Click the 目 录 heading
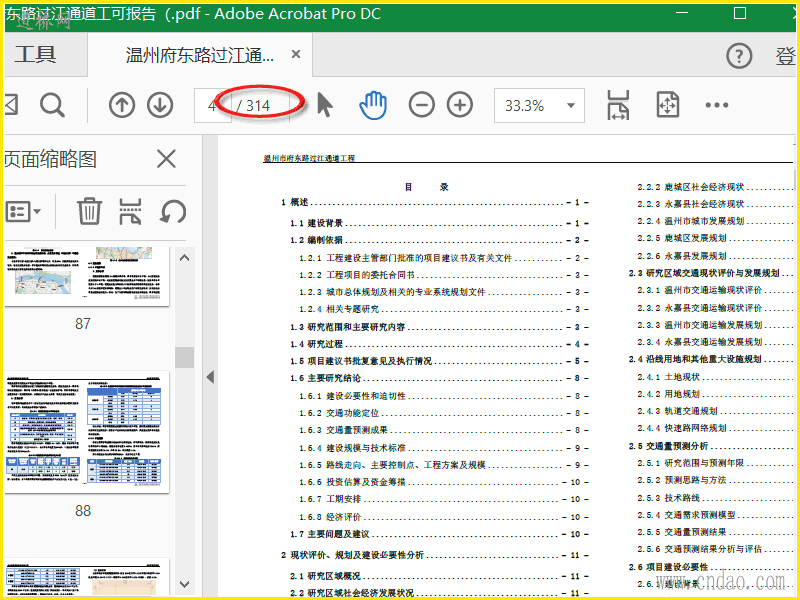Viewport: 800px width, 600px height. point(427,187)
